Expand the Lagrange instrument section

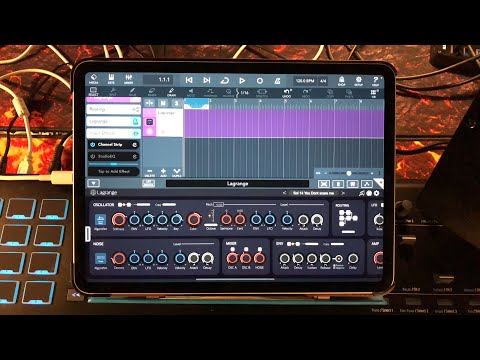[113, 121]
